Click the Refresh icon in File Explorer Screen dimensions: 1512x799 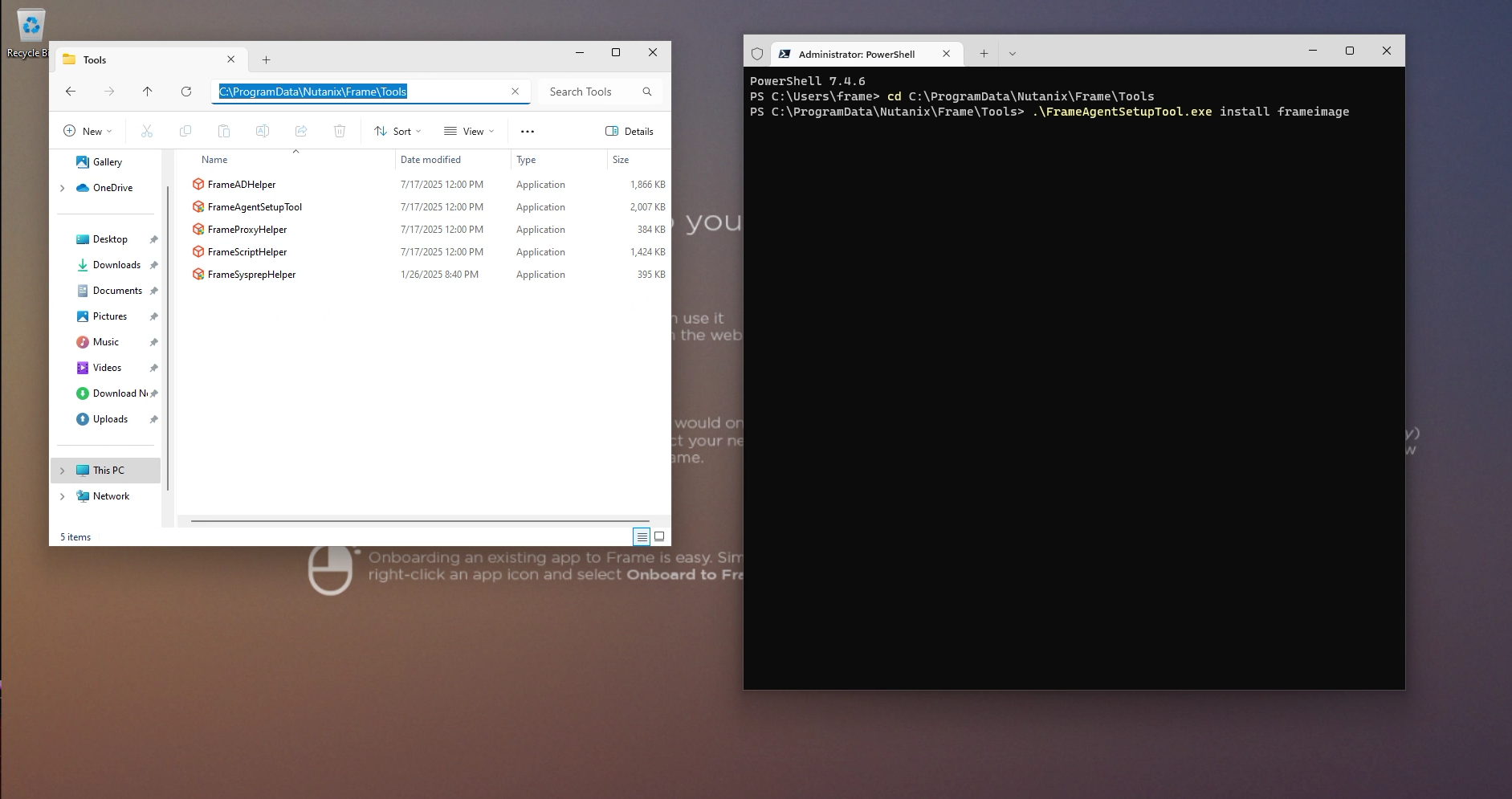point(186,92)
